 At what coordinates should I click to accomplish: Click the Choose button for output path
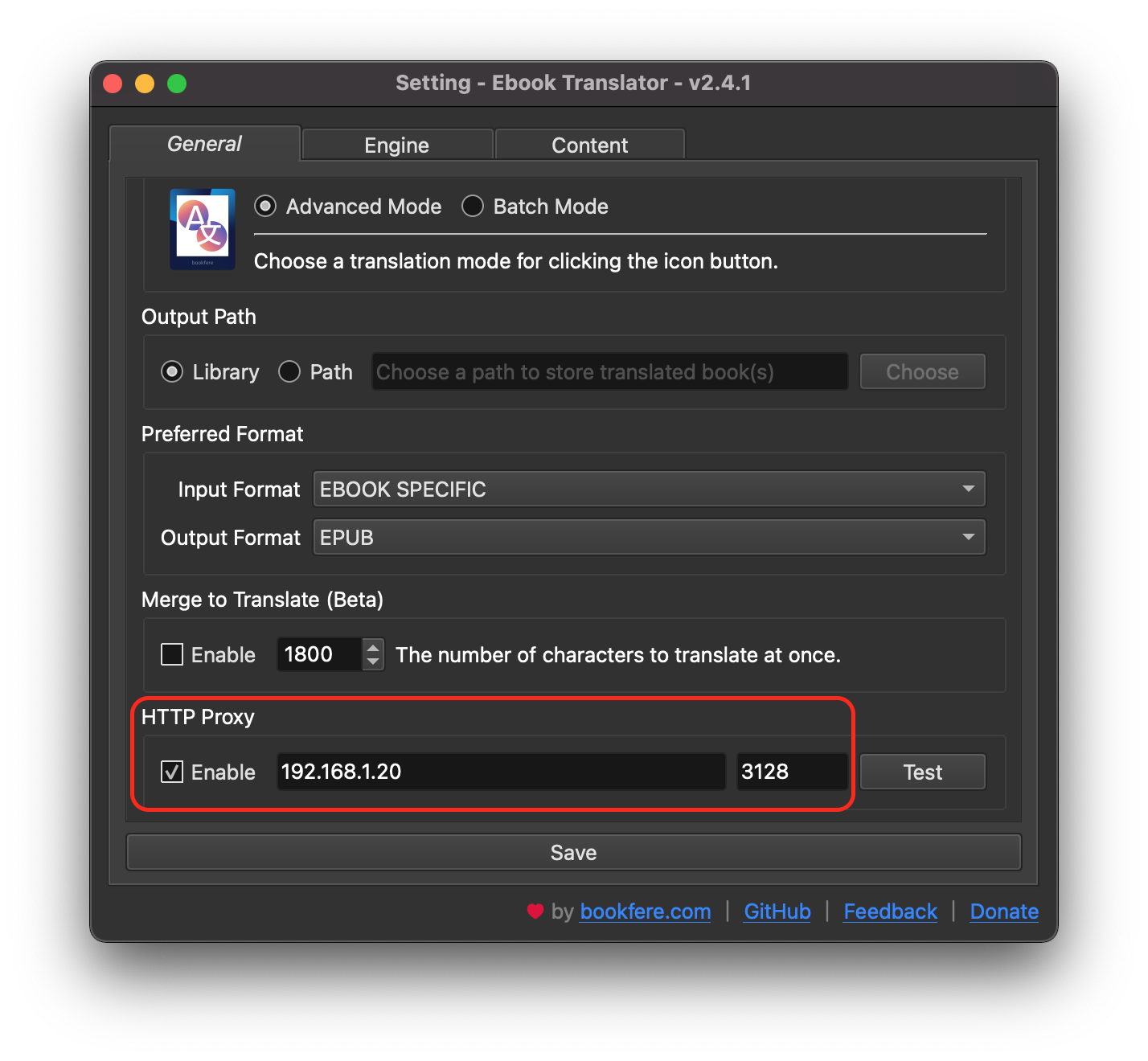(x=922, y=371)
